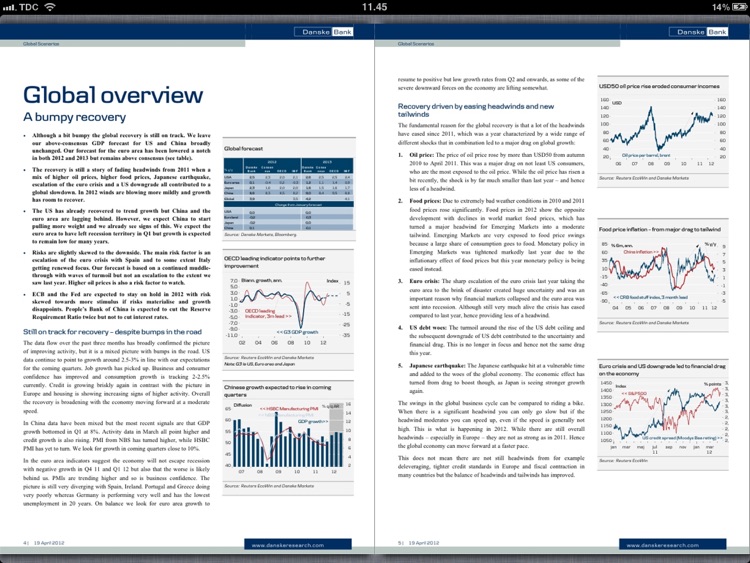Tap Danske Bank logo on right page
This screenshot has width=750, height=563.
pos(698,32)
